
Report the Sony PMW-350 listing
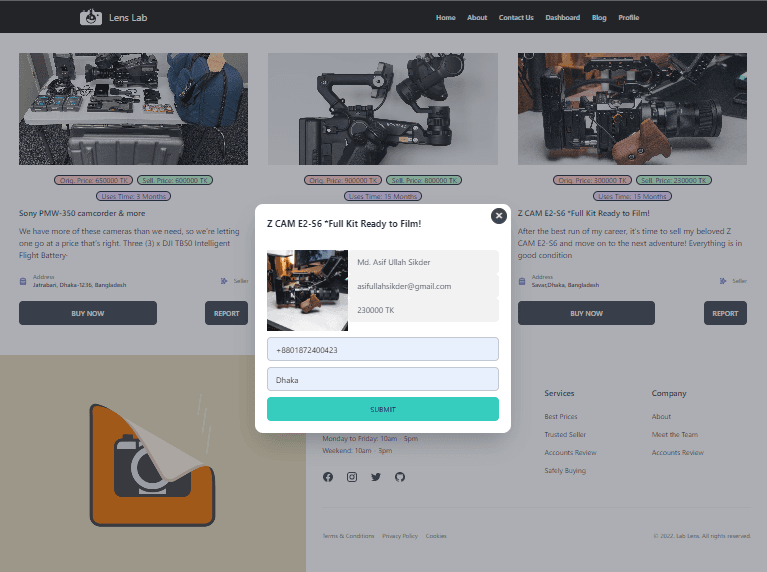226,313
